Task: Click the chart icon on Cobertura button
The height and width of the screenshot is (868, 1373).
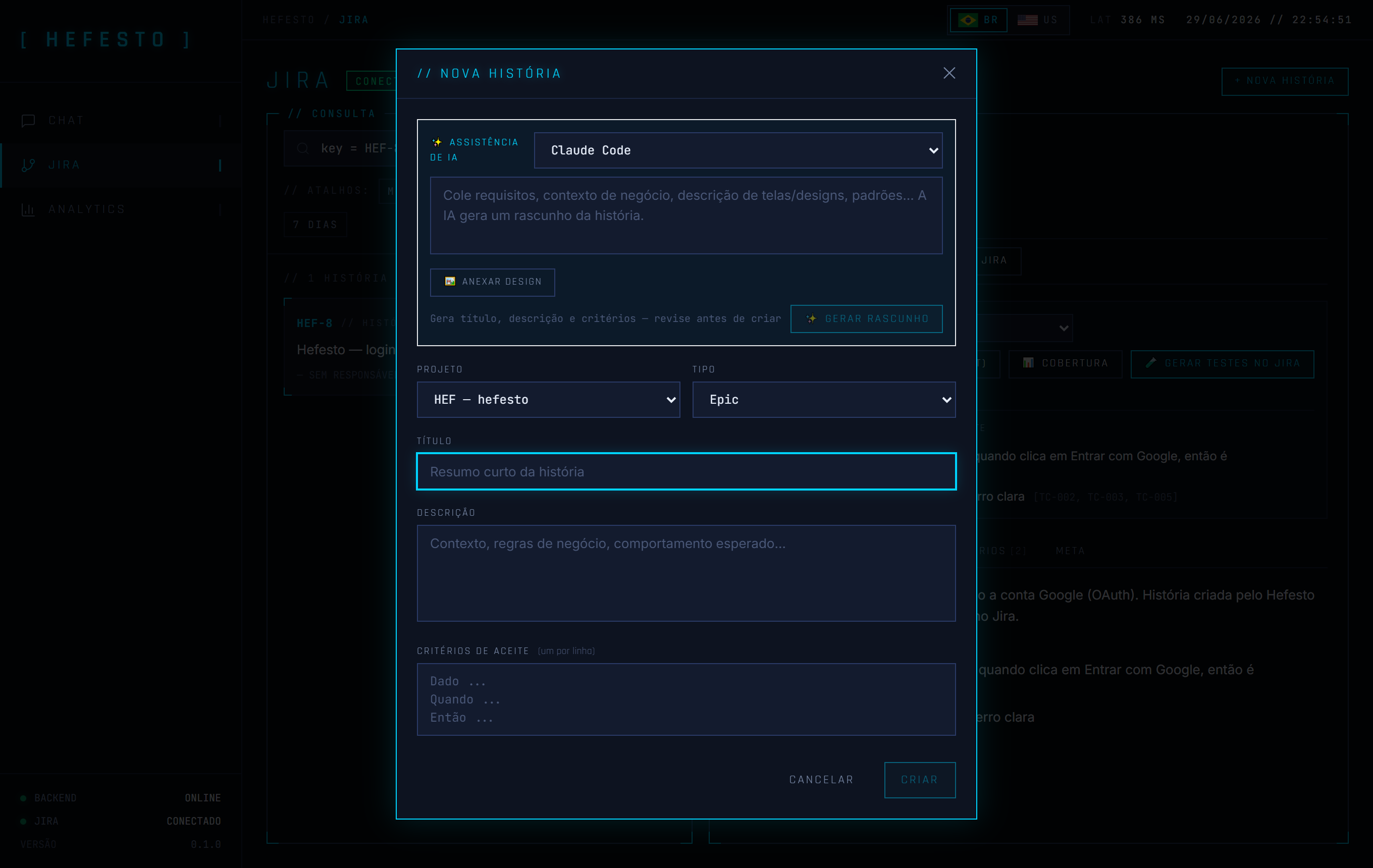Action: [1028, 363]
